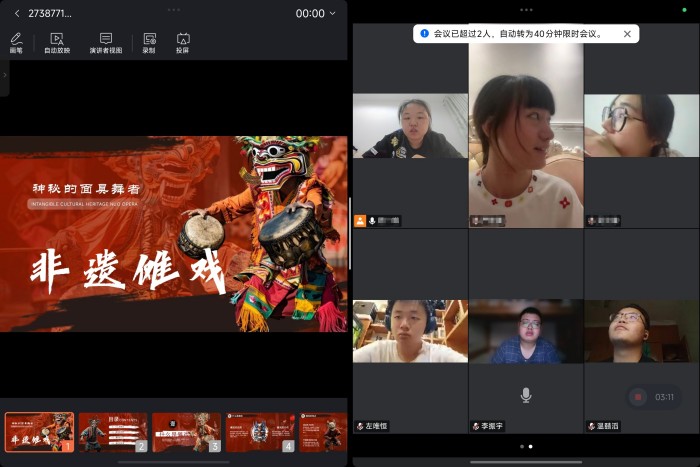
Task: Start 自动放映 auto slideshow
Action: click(x=57, y=42)
